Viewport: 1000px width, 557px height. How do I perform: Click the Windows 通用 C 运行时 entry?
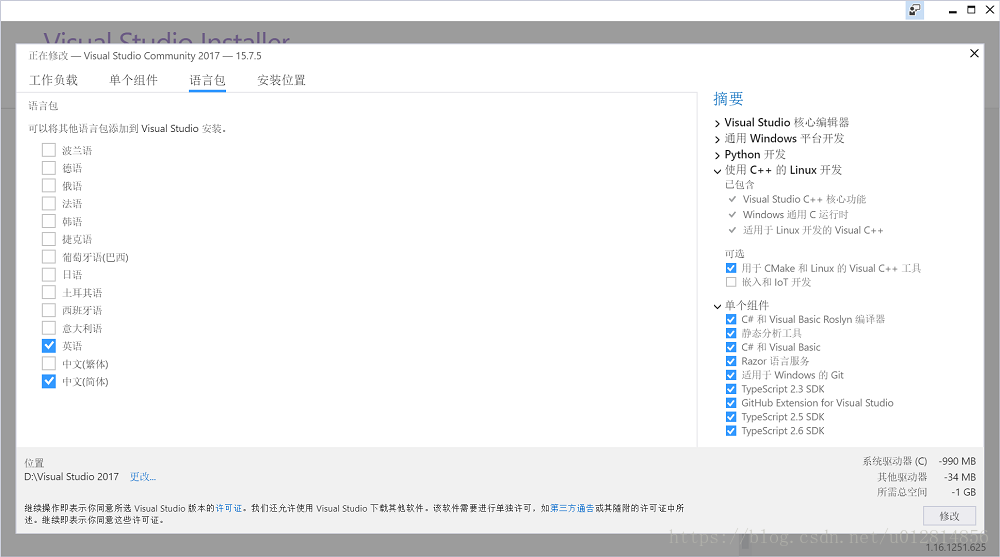pos(795,214)
